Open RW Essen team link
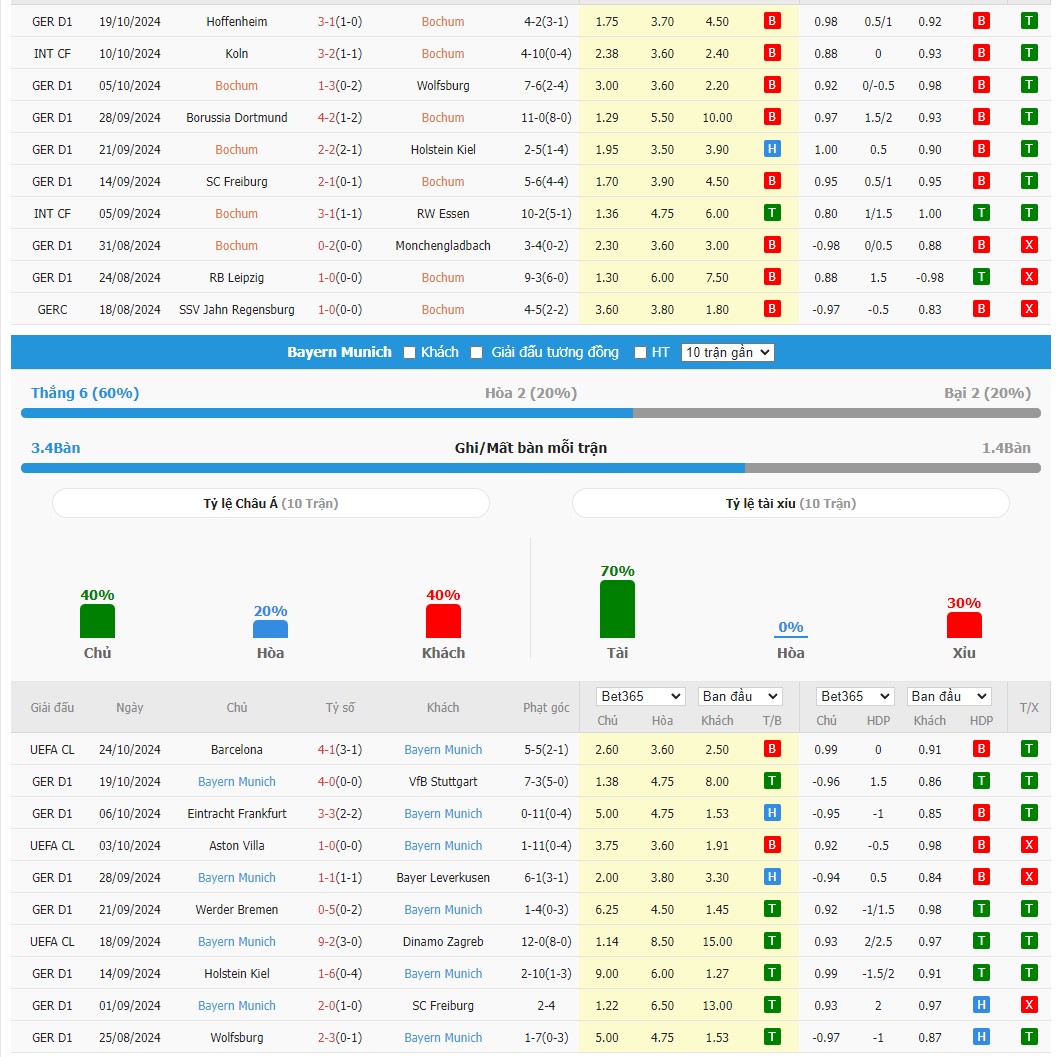The height and width of the screenshot is (1057, 1061). coord(443,214)
